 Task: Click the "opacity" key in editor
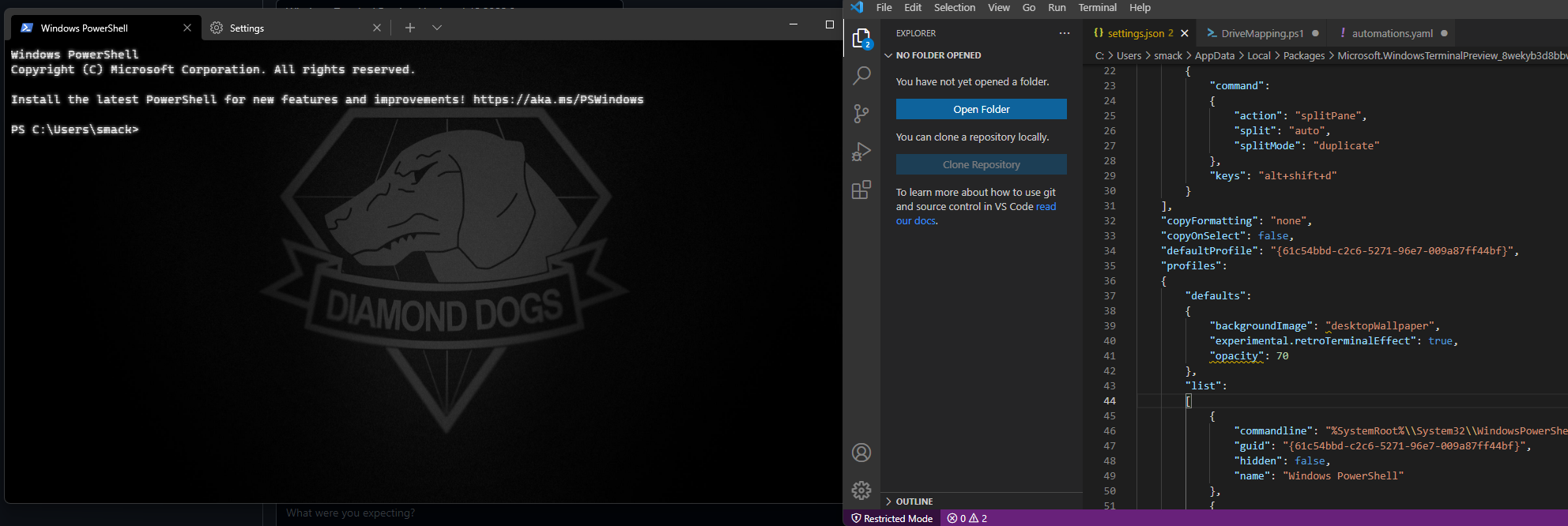pos(1236,356)
